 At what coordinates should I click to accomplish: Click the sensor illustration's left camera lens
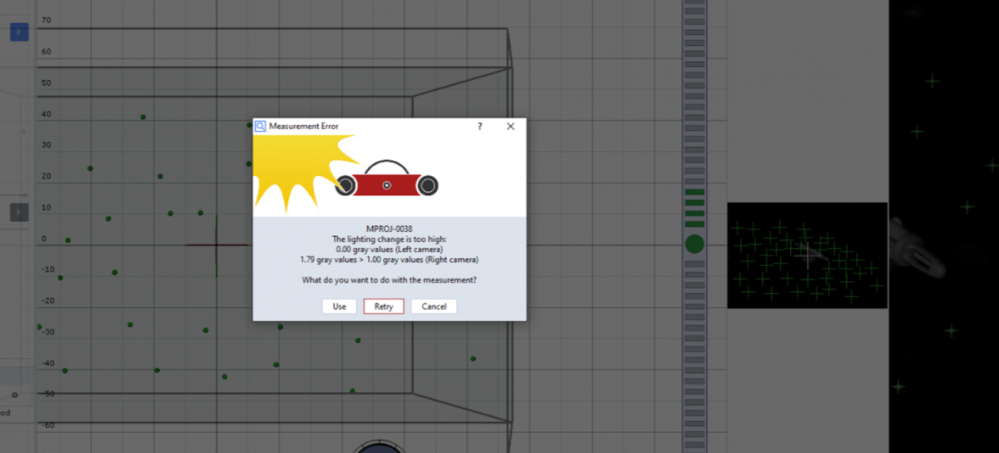point(347,185)
